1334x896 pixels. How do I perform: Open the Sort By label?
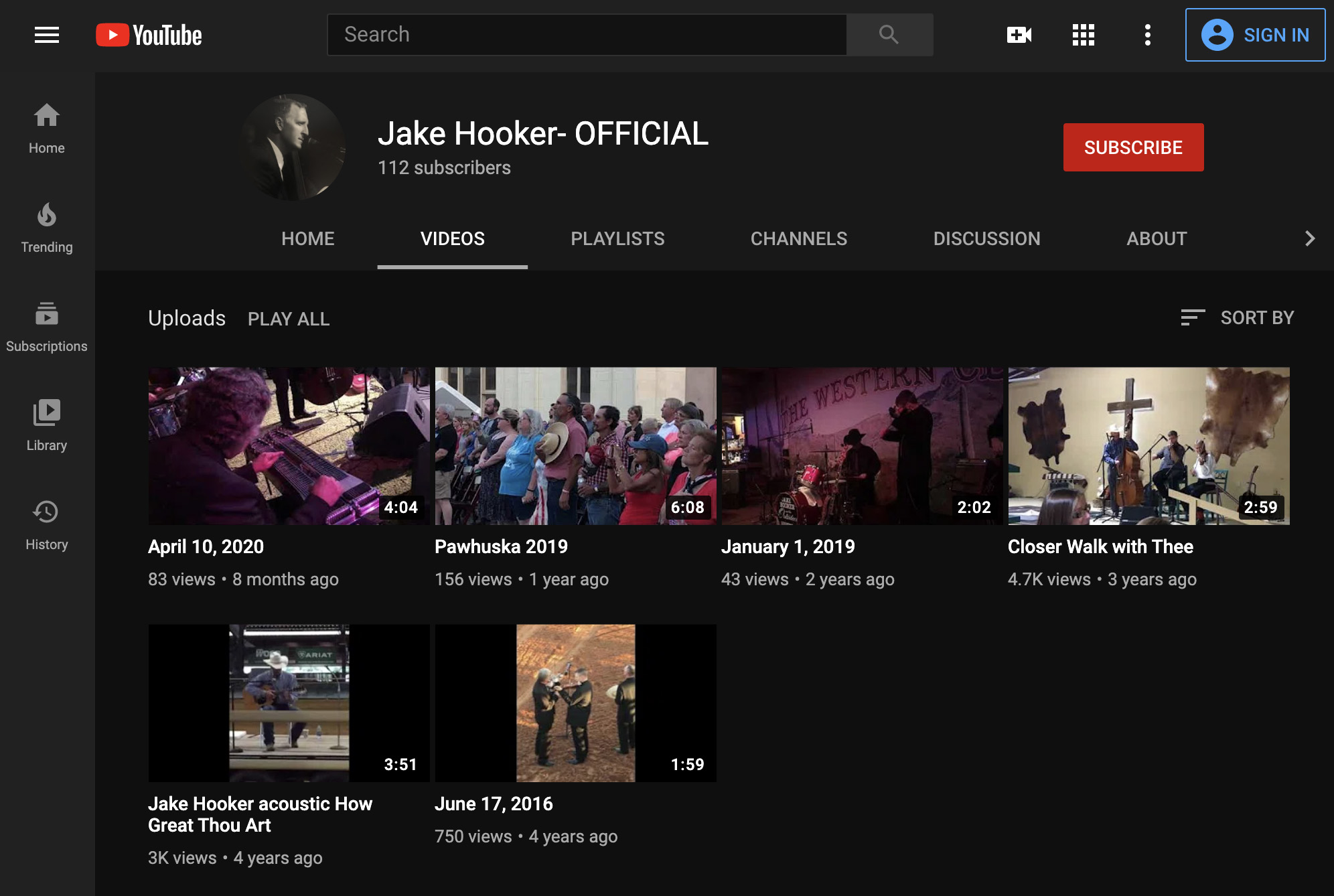[x=1257, y=317]
